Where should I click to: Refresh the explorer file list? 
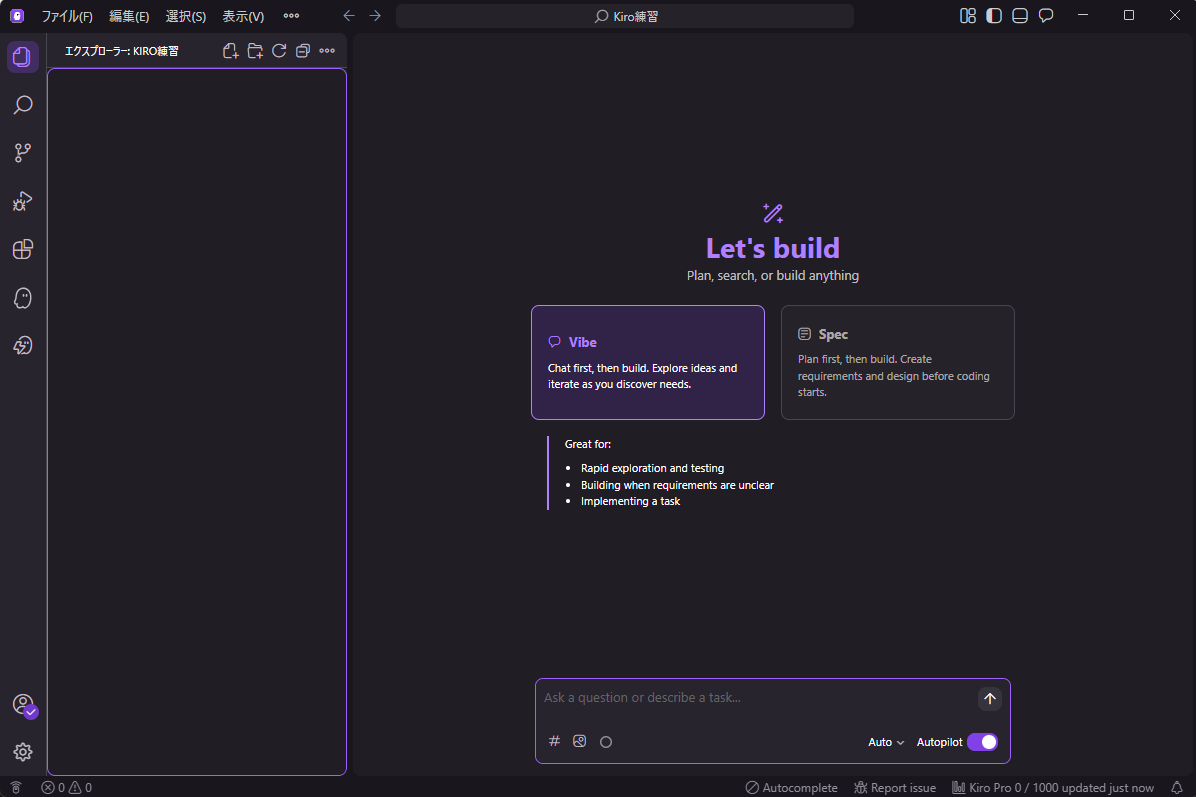[x=279, y=51]
